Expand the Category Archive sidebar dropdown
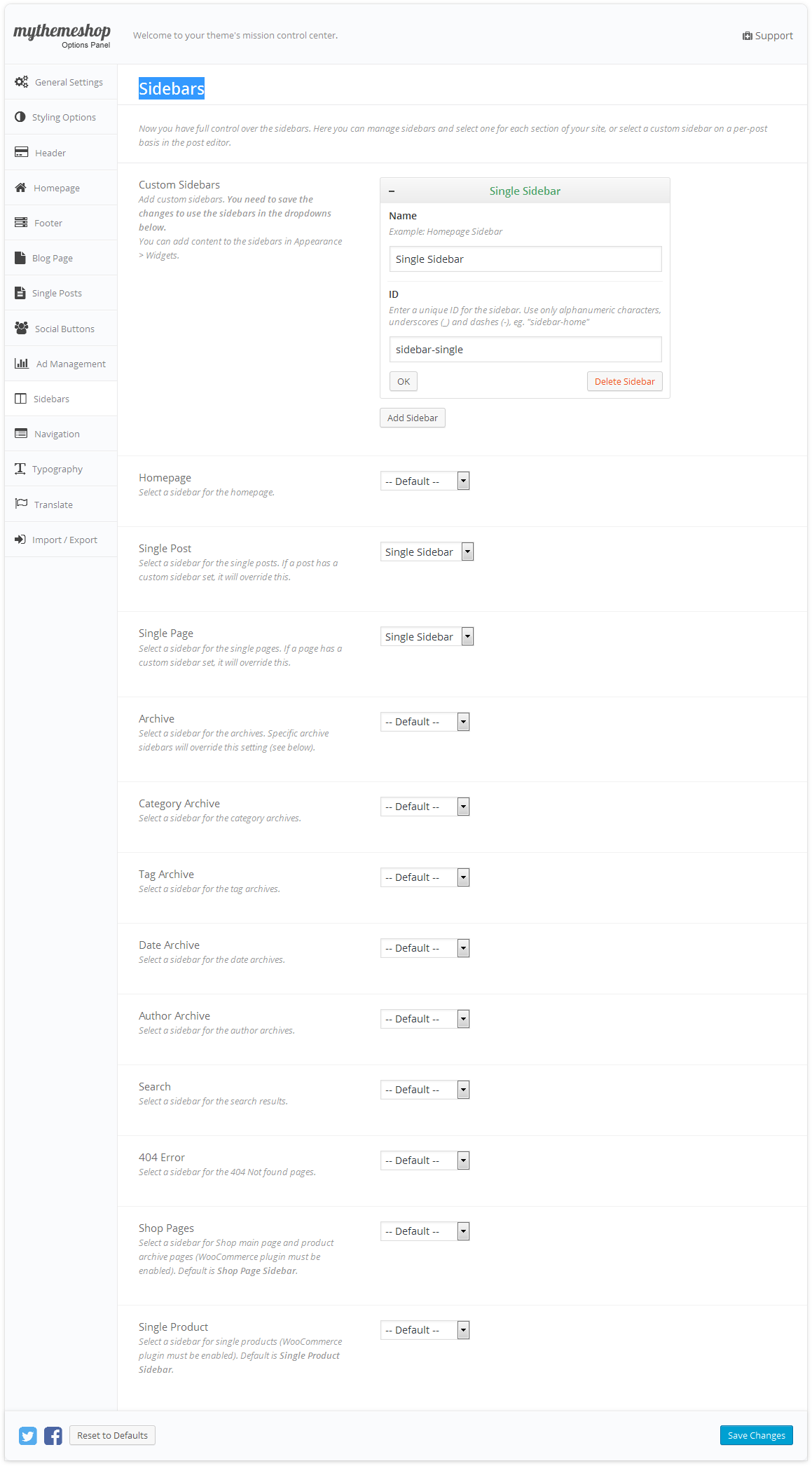Viewport: 812px width, 1466px height. click(425, 807)
